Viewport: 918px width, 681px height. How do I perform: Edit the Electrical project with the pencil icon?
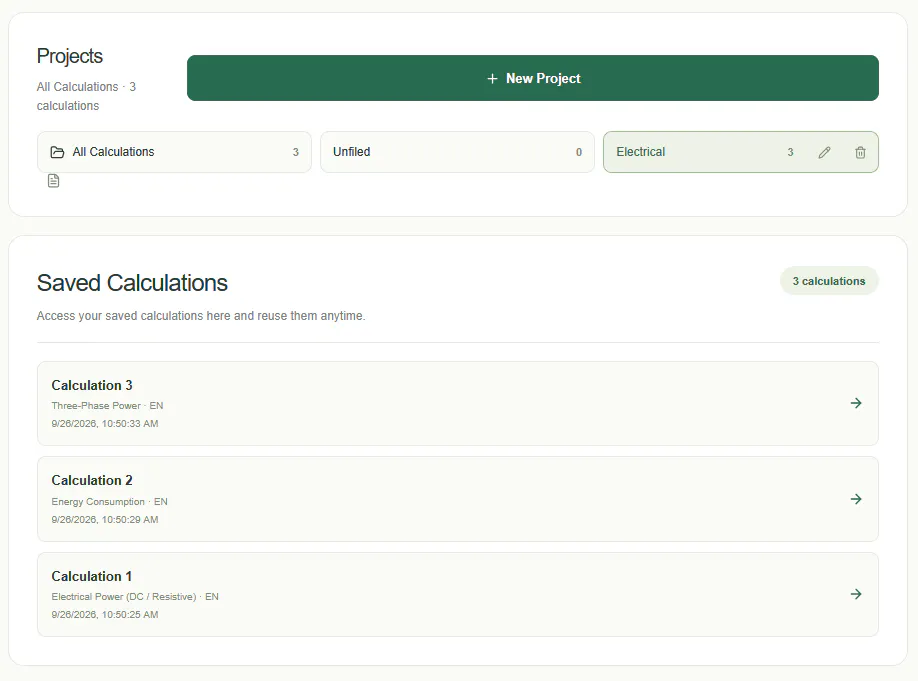824,152
